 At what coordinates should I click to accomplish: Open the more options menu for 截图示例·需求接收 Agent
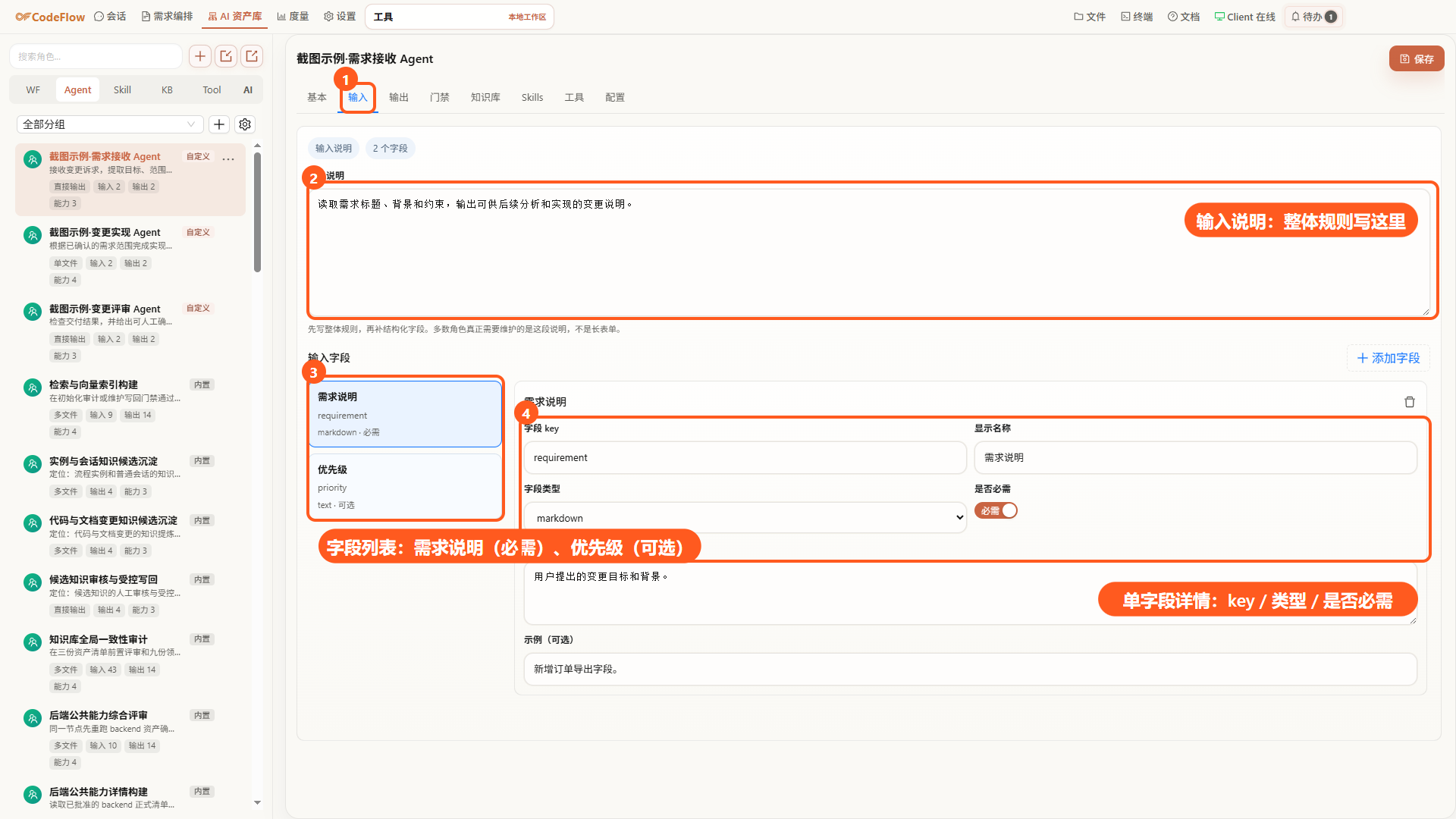[228, 158]
